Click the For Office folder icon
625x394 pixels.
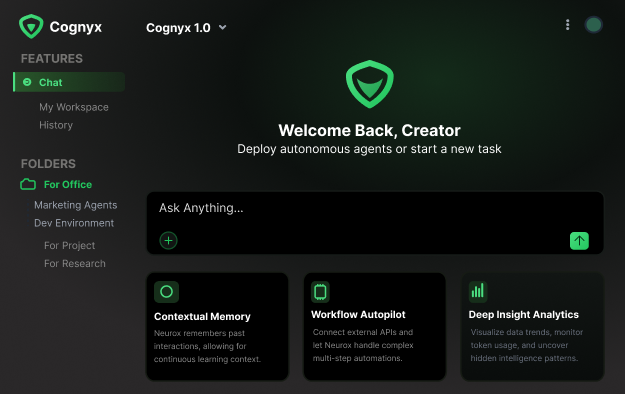(28, 184)
